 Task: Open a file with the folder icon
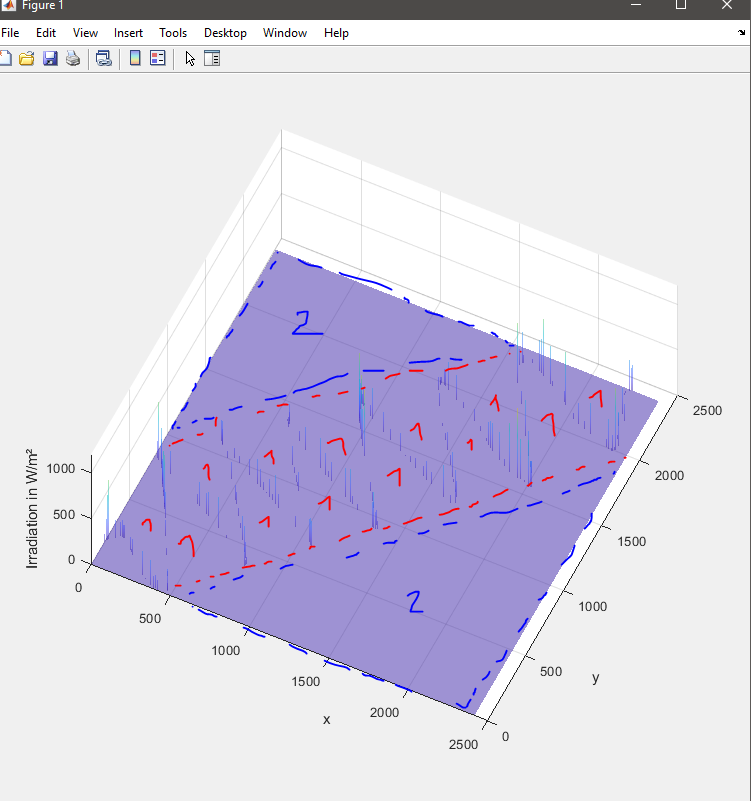(27, 59)
